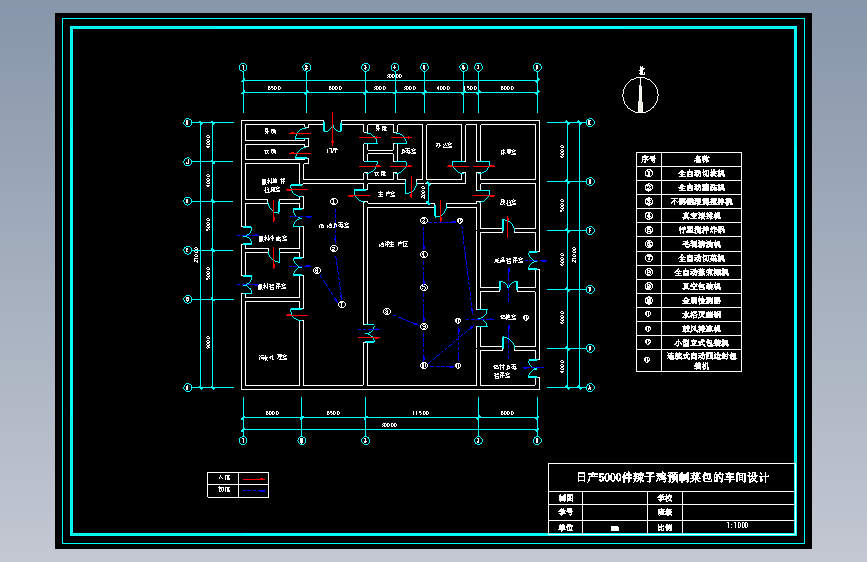Viewport: 867px width, 562px height.
Task: Click number ⑤ in the equipment table
Action: coord(649,230)
